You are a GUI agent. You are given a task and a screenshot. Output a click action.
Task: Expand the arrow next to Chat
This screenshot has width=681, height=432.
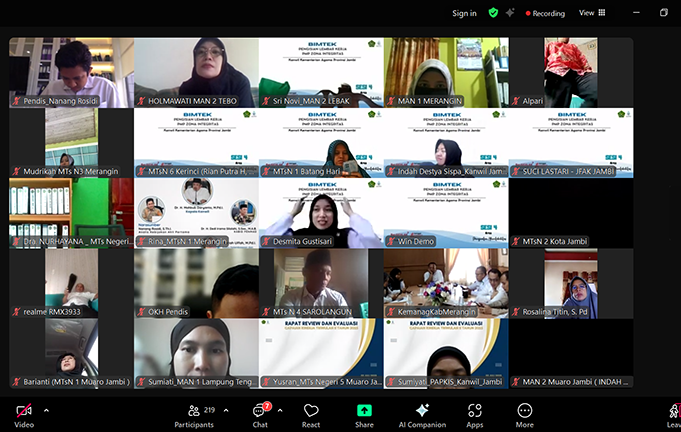tap(281, 410)
